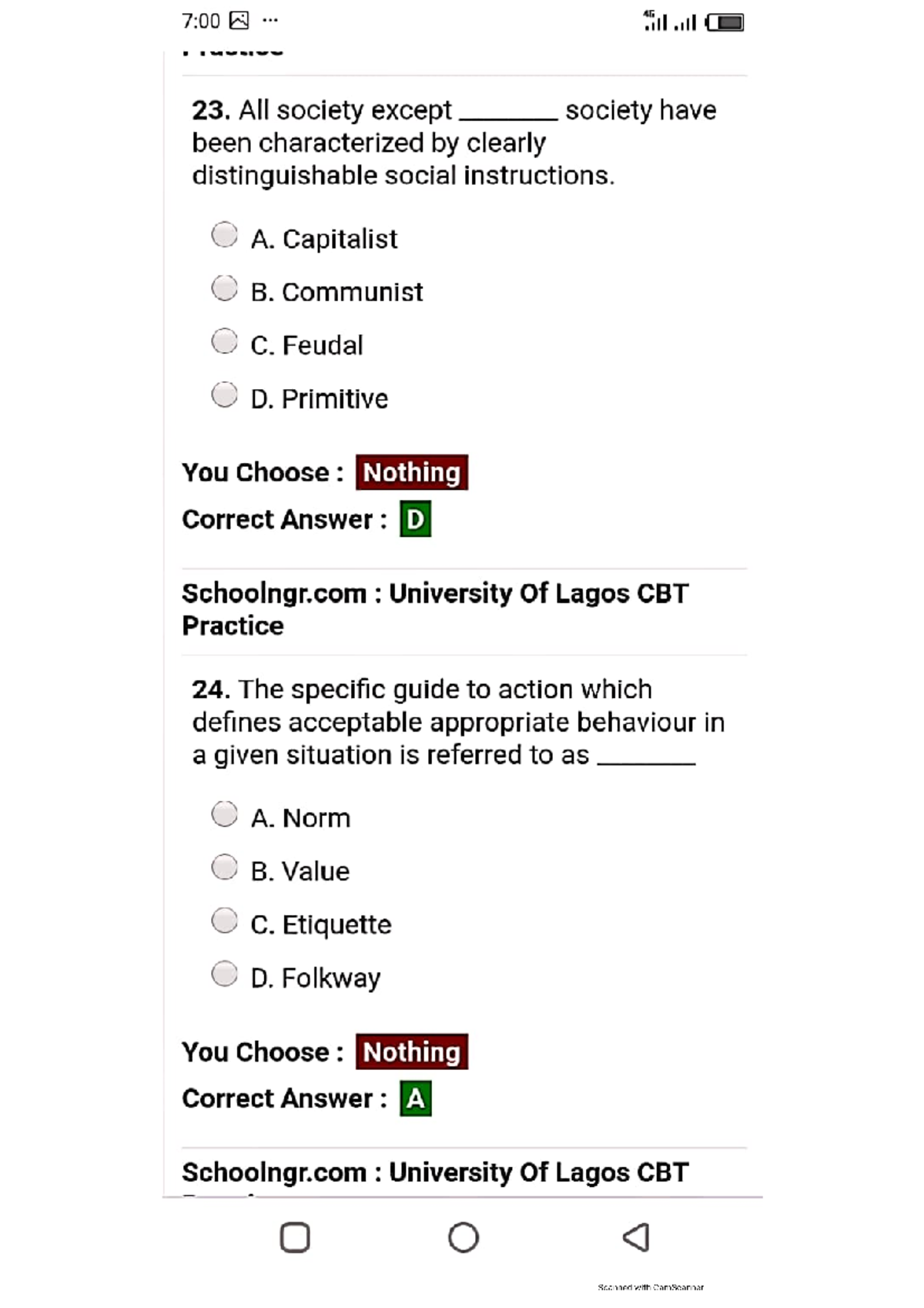Pick D. Folkway radio button
The image size is (924, 1308).
[224, 974]
